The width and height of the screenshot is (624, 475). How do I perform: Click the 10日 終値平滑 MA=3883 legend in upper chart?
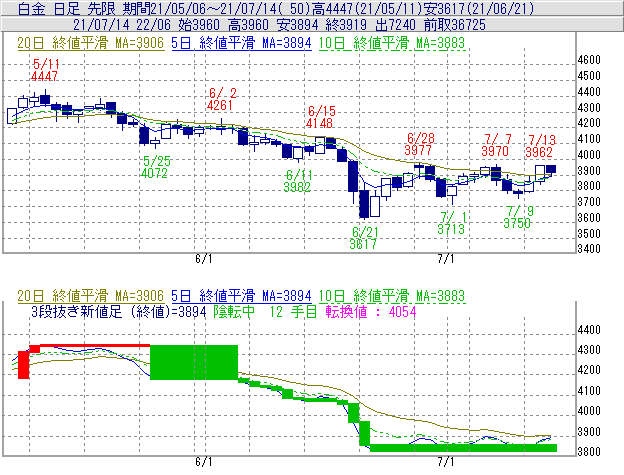(x=392, y=43)
